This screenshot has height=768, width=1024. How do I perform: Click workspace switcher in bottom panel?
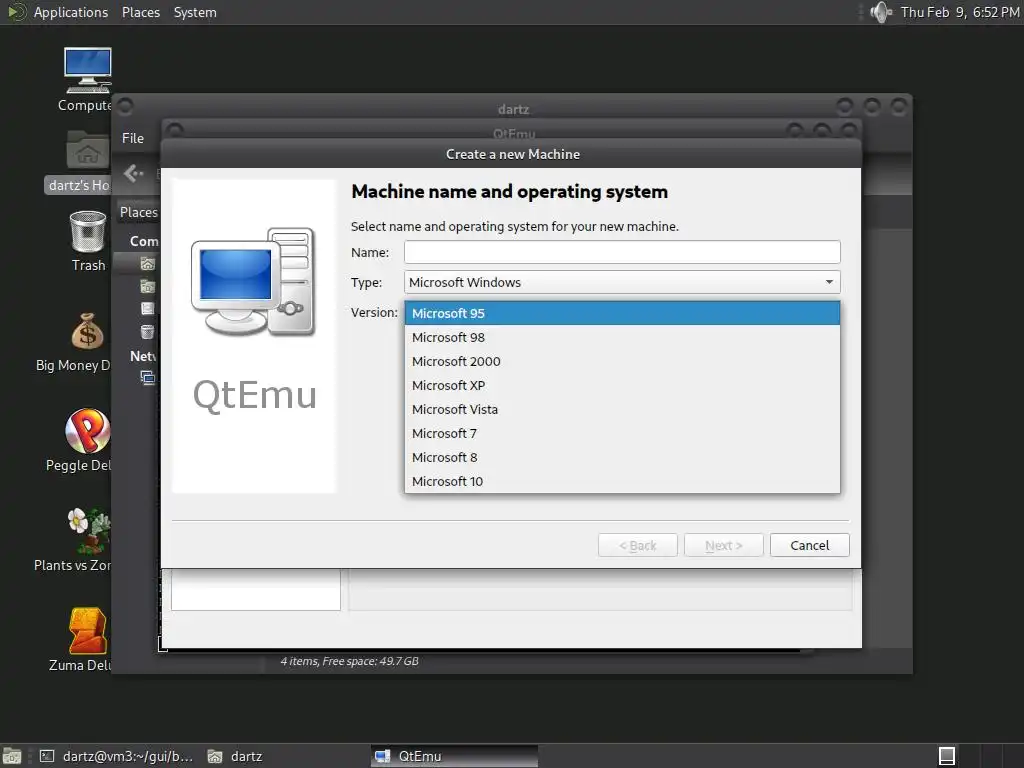tap(947, 756)
